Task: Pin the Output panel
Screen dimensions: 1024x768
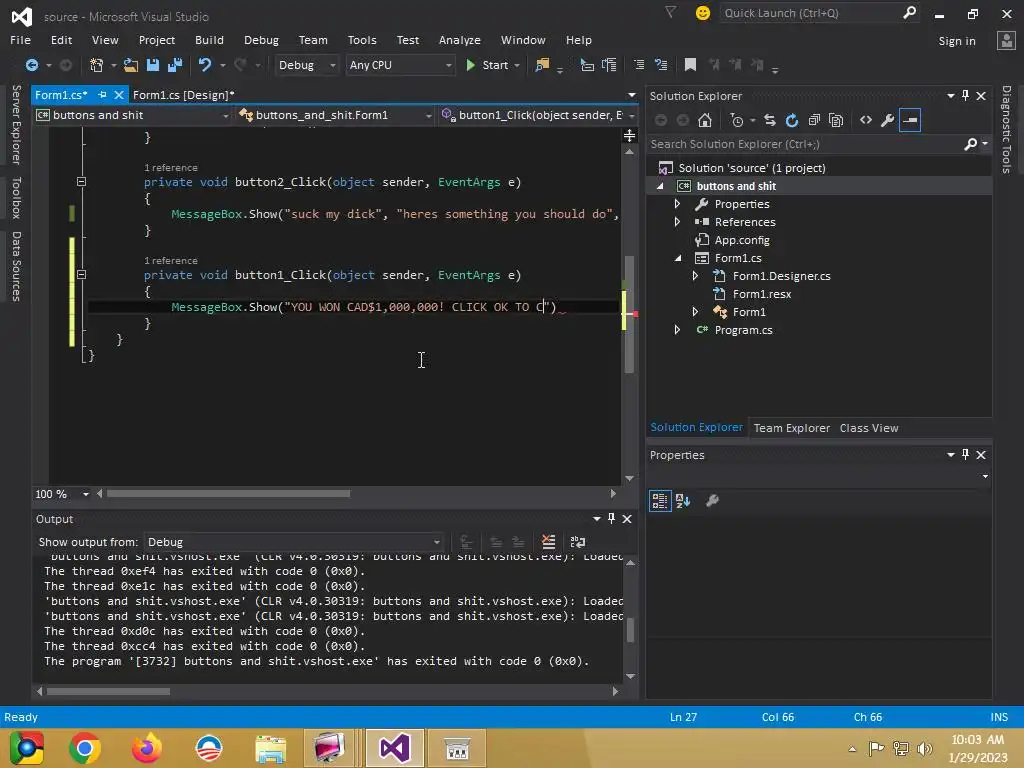Action: [611, 519]
